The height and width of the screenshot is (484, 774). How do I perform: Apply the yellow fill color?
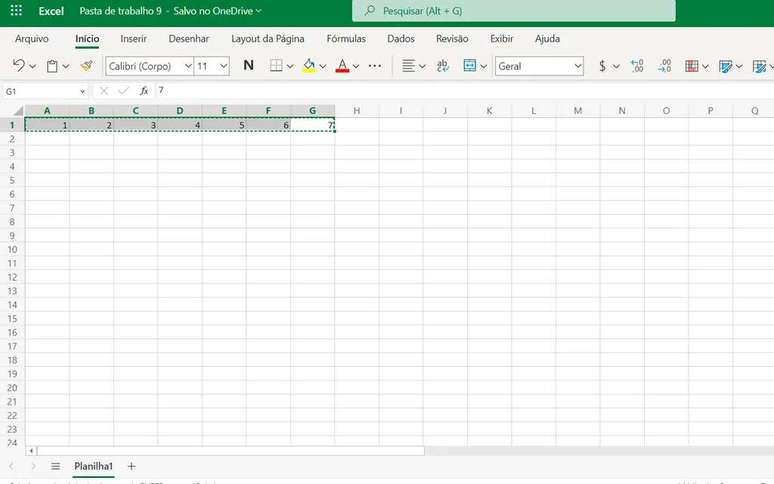point(308,66)
